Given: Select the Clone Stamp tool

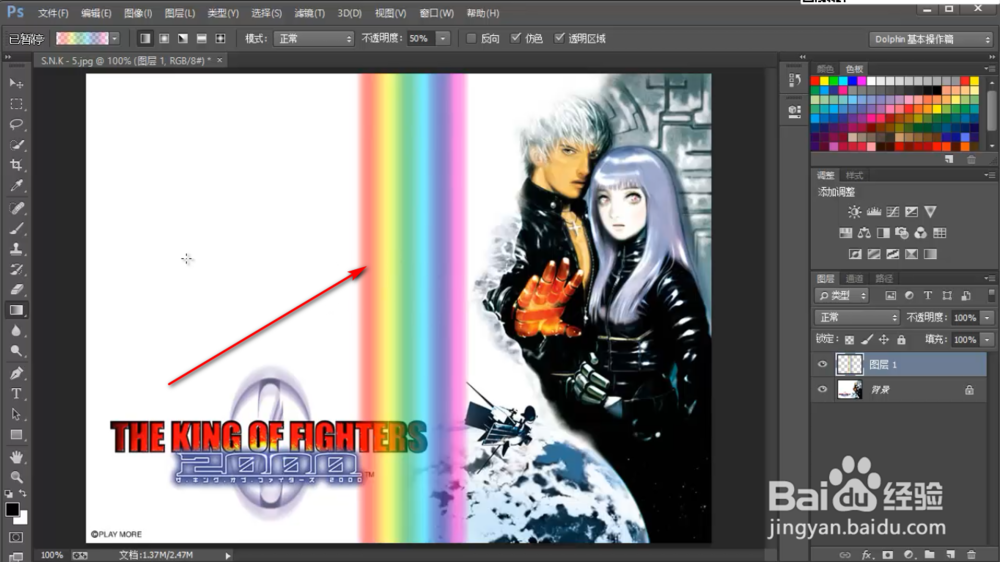Looking at the screenshot, I should click(x=16, y=249).
